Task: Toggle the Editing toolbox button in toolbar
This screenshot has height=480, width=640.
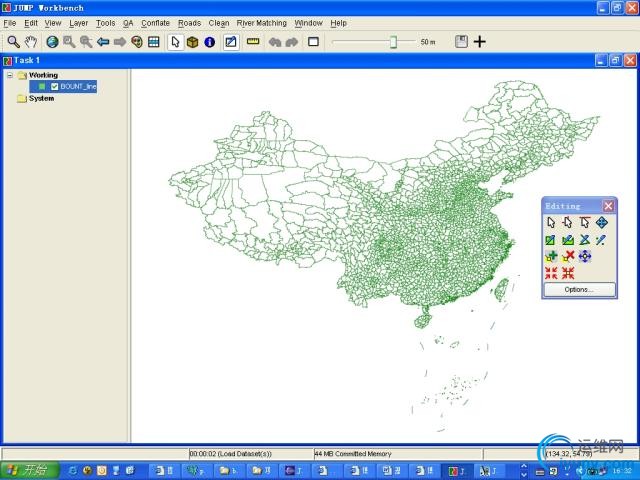Action: pos(230,42)
